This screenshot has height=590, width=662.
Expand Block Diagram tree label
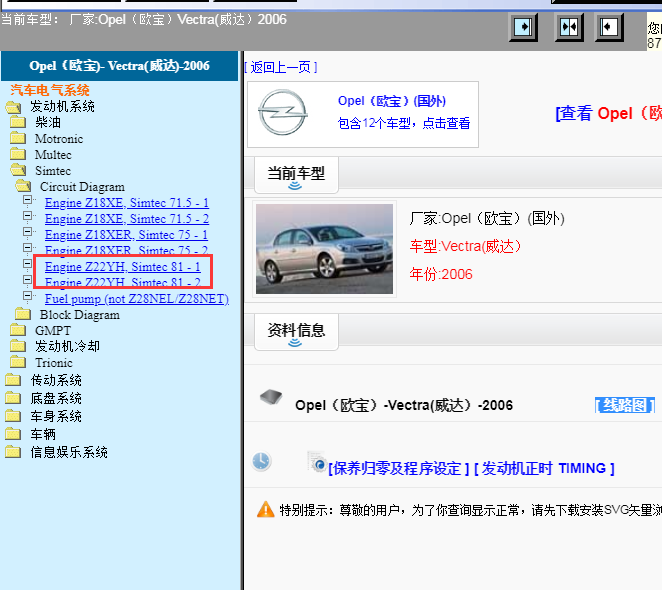[x=80, y=315]
